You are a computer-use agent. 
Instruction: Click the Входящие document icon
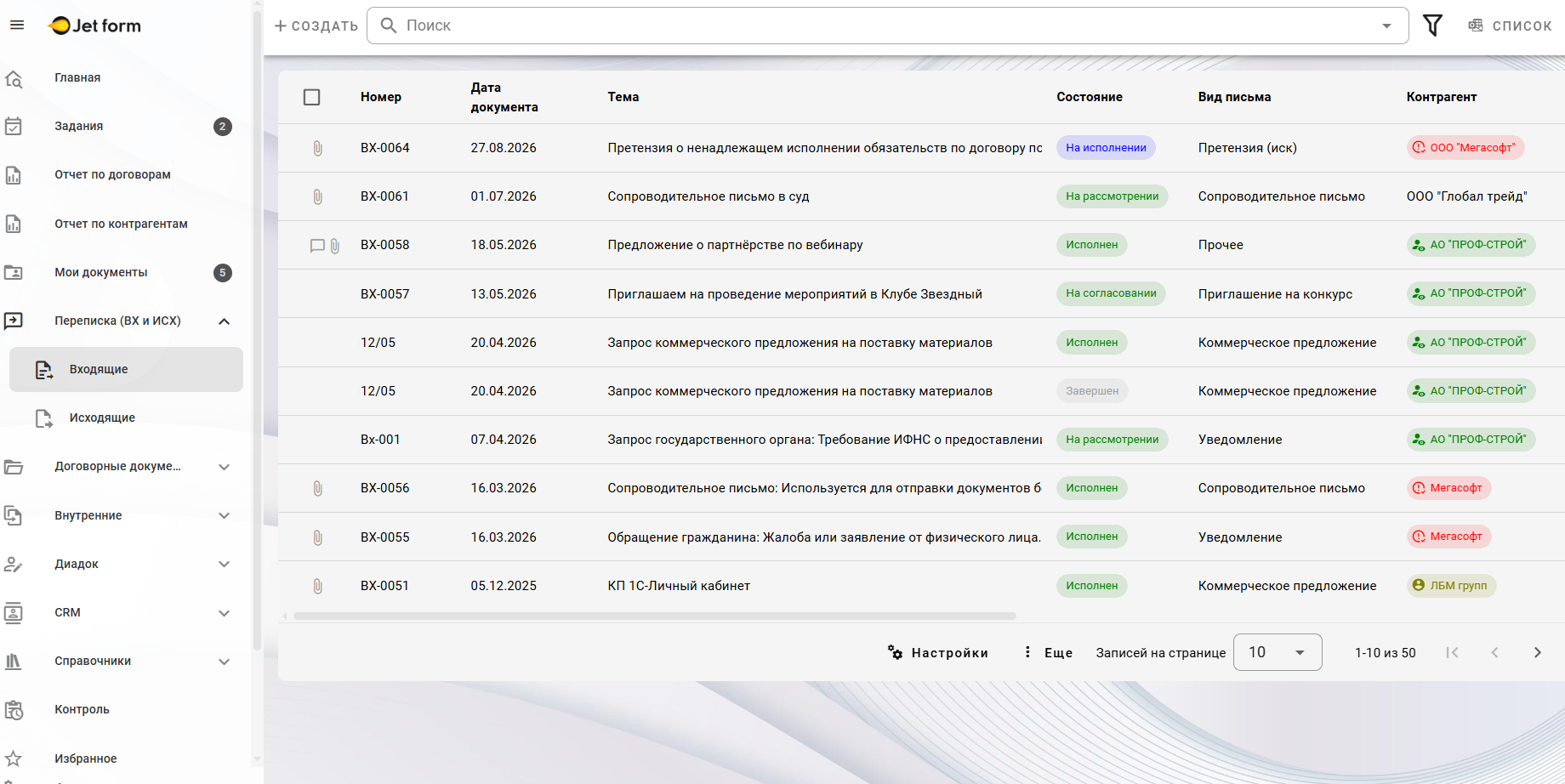pos(44,369)
